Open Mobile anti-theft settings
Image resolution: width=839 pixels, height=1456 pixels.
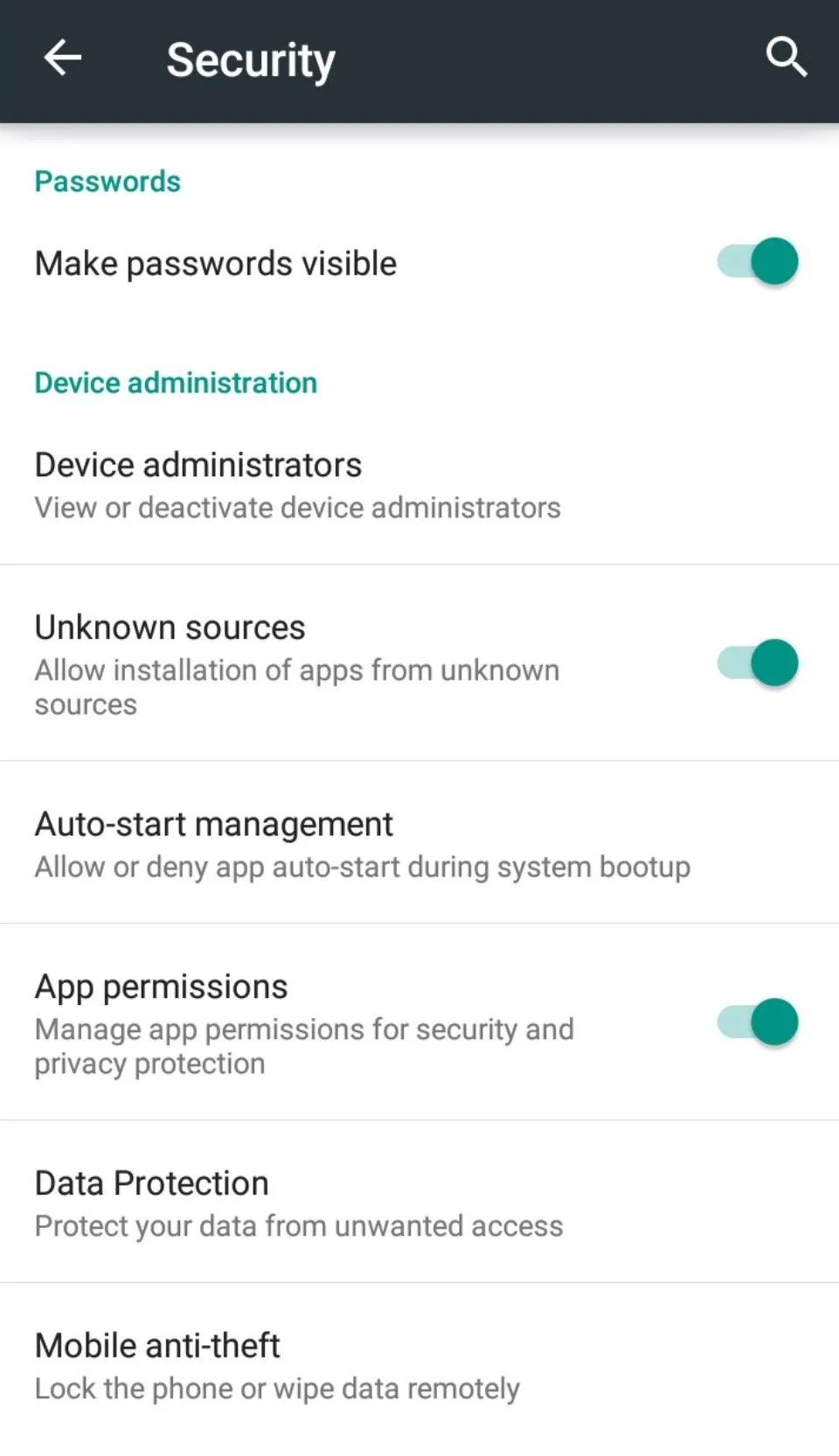[x=156, y=1344]
